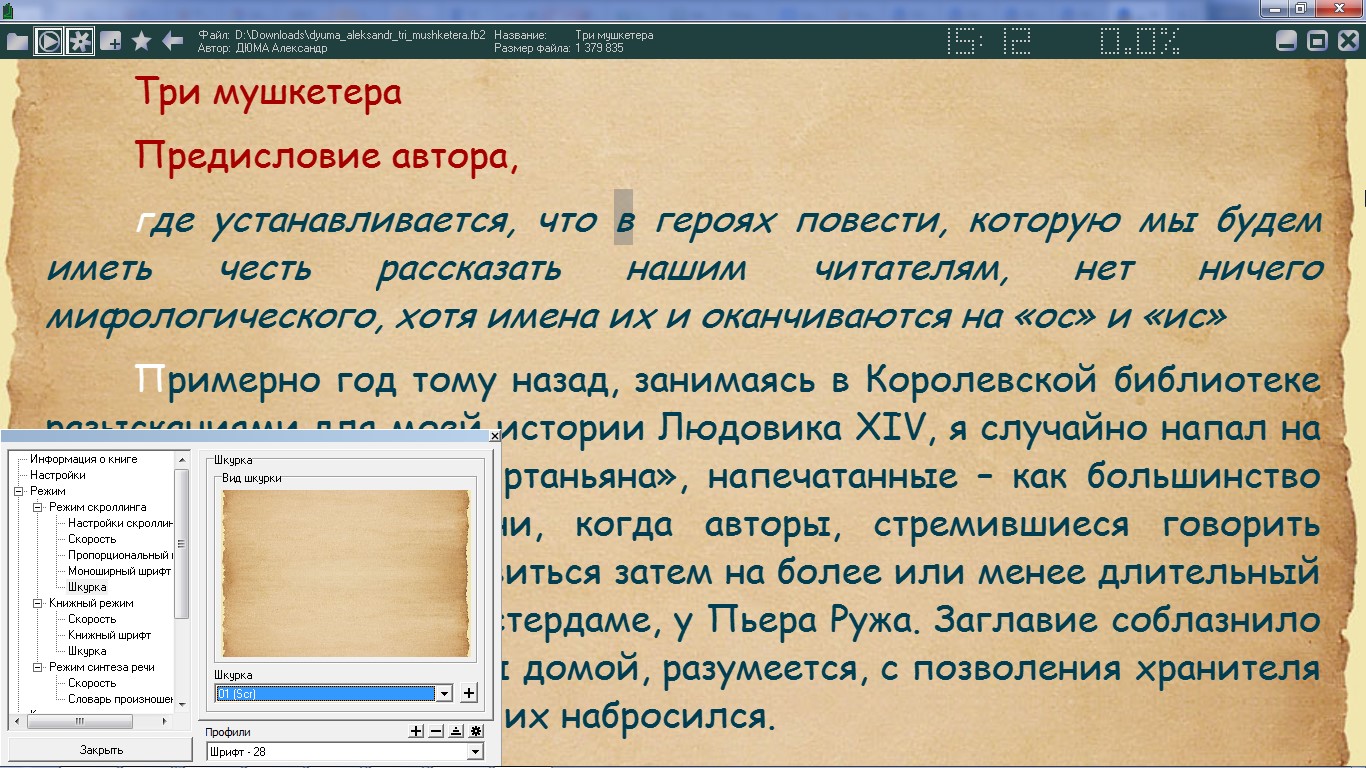The image size is (1366, 768).
Task: Click the skin preview parchment thumbnail
Action: pyautogui.click(x=346, y=574)
